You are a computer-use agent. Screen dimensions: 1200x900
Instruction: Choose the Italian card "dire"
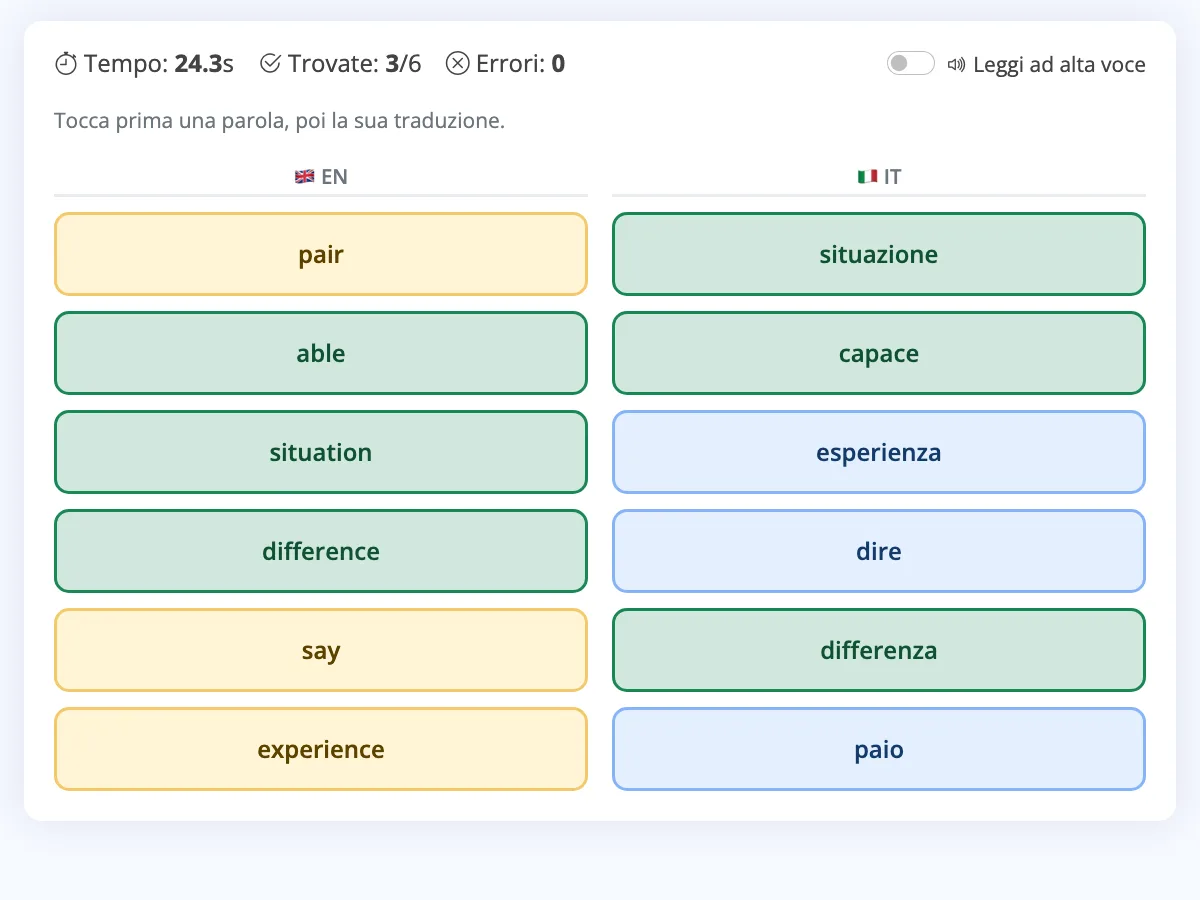[x=879, y=551]
